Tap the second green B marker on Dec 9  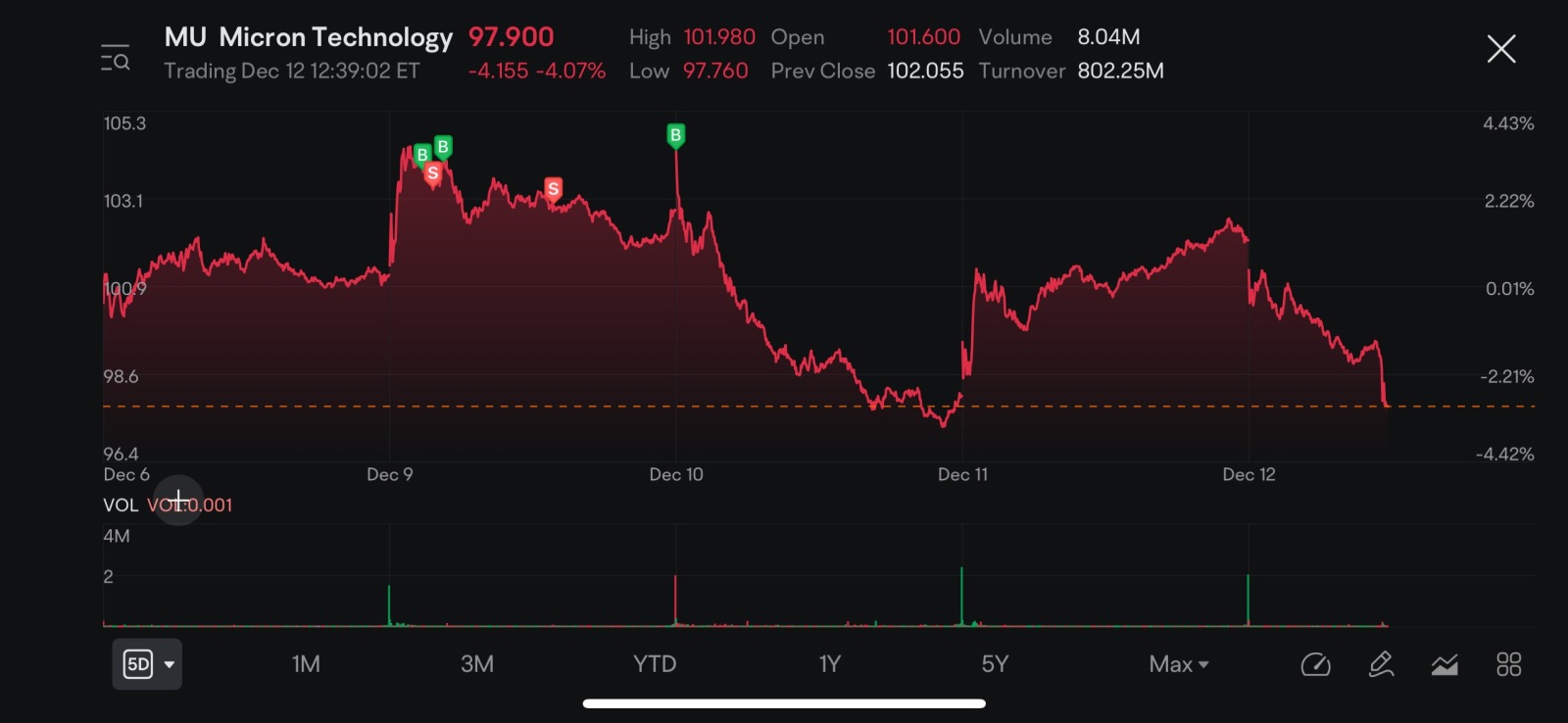[443, 147]
